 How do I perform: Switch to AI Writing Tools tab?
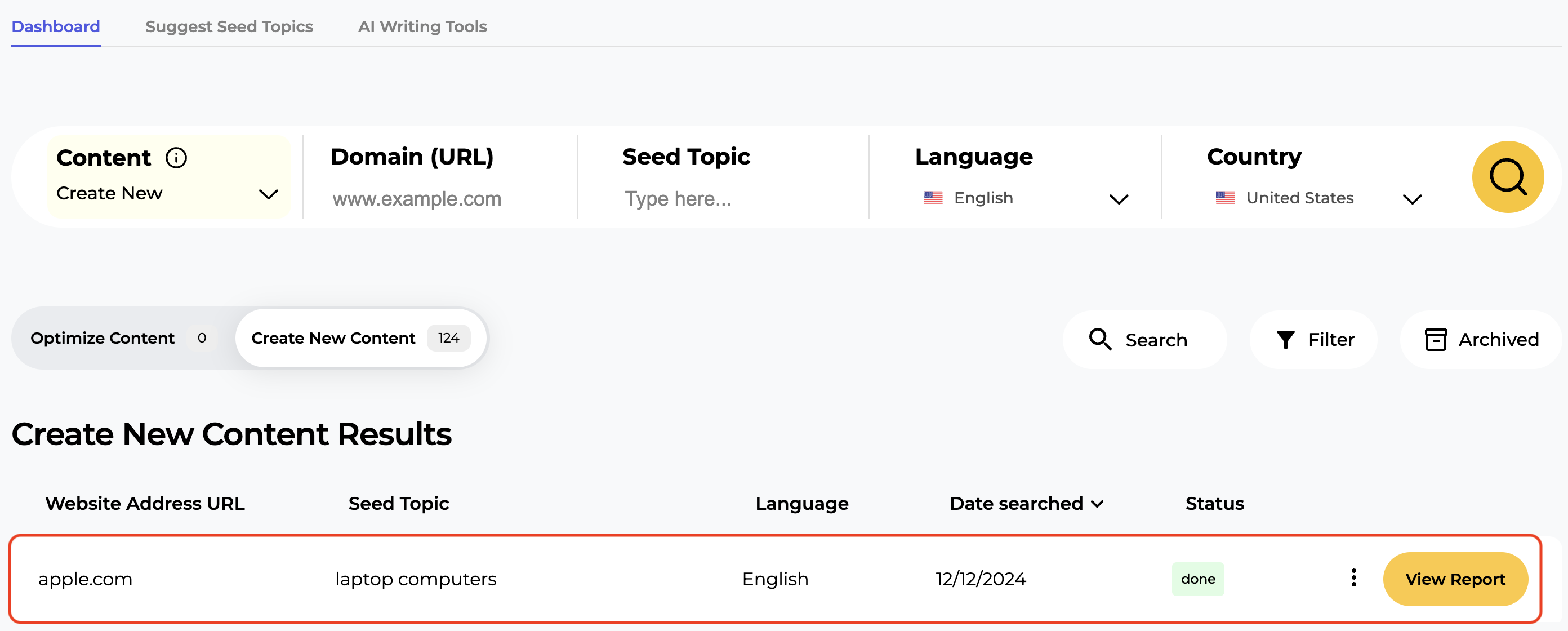(422, 27)
